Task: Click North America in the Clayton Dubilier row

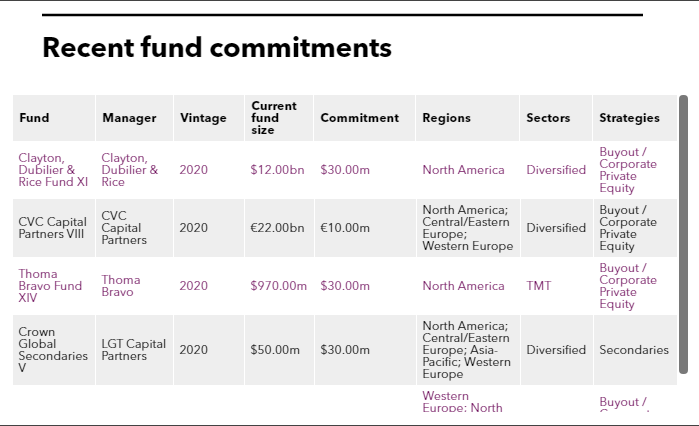Action: (x=463, y=170)
